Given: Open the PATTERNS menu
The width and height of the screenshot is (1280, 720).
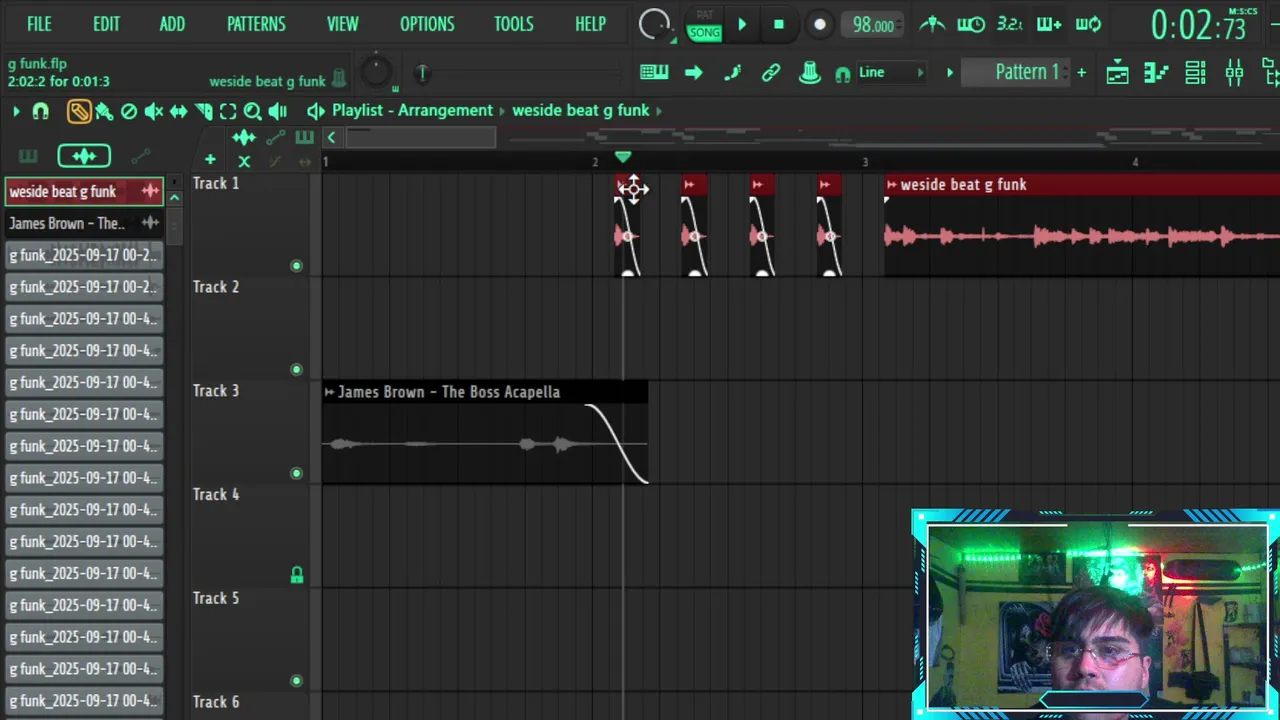Looking at the screenshot, I should pos(256,24).
